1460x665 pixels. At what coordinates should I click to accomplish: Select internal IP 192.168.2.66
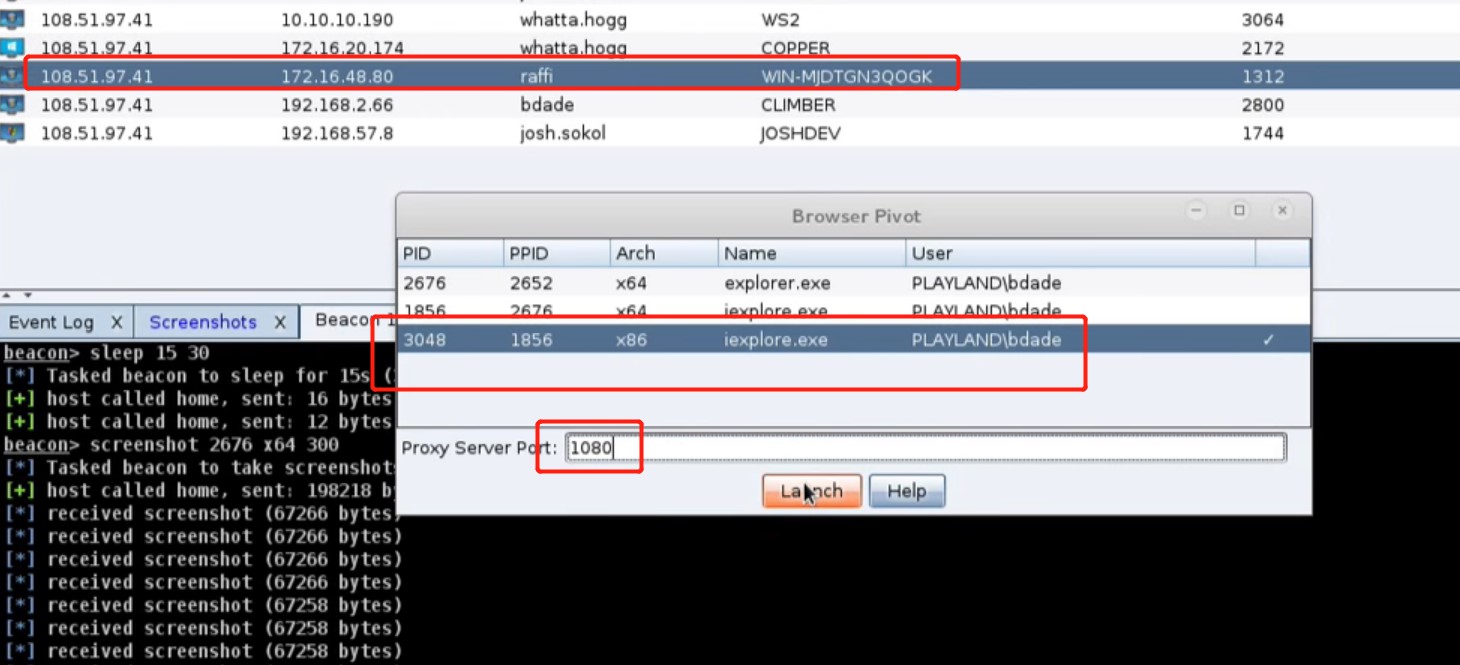pos(337,104)
